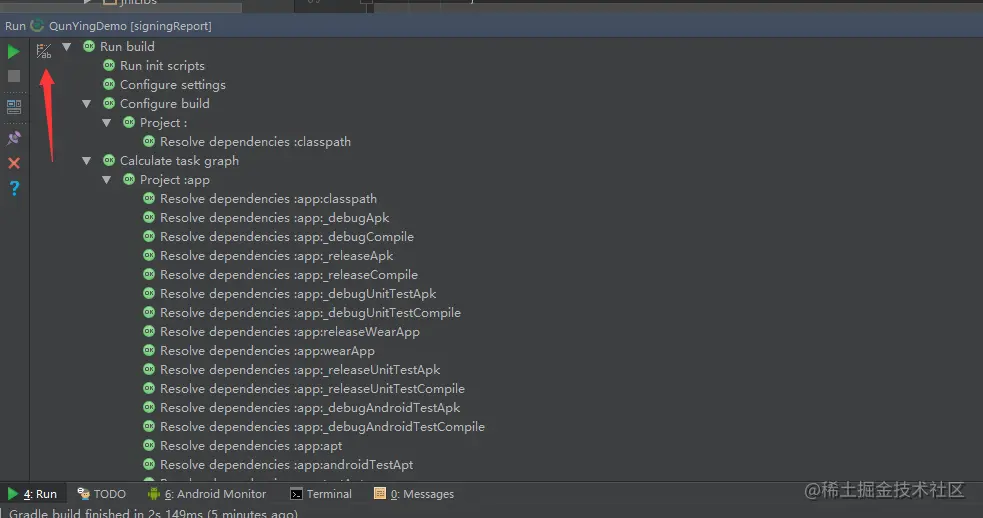
Task: Collapse the Project :app node arrow
Action: [x=107, y=180]
